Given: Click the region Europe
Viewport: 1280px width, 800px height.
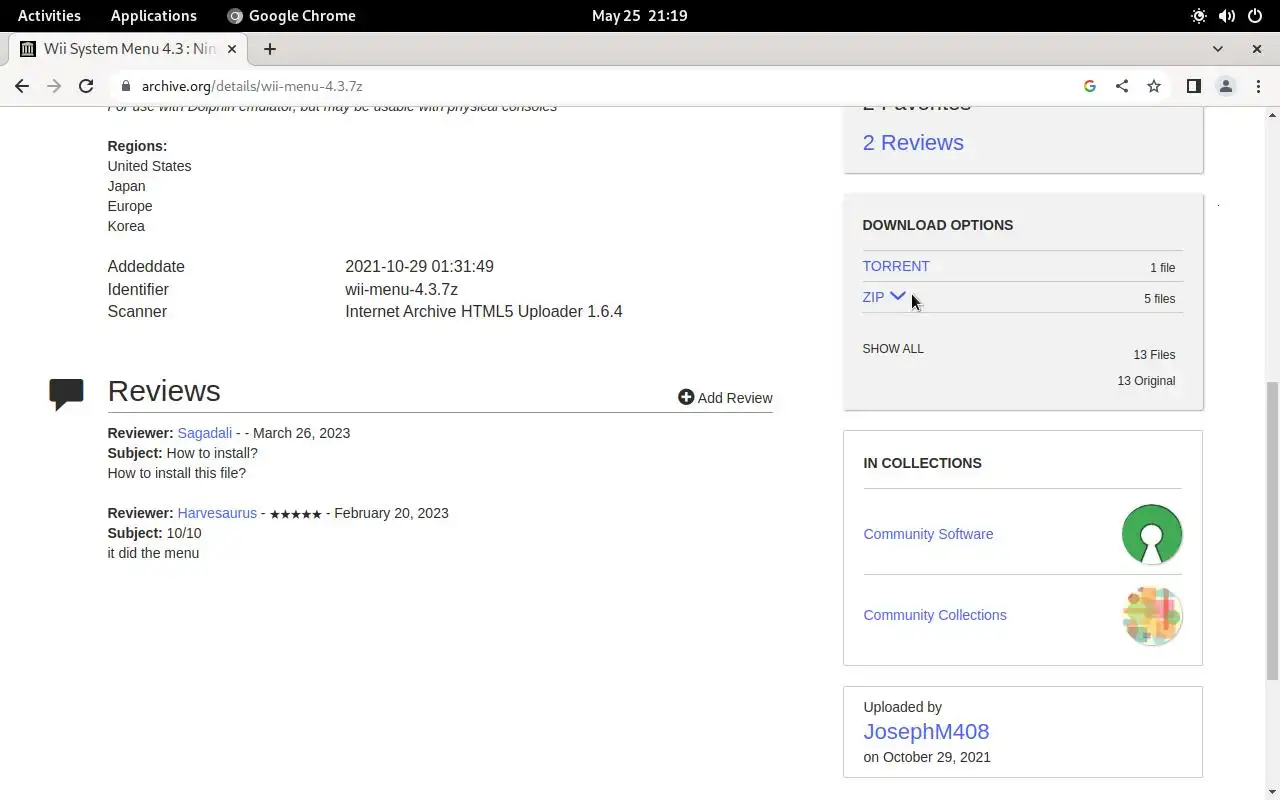Looking at the screenshot, I should point(130,206).
